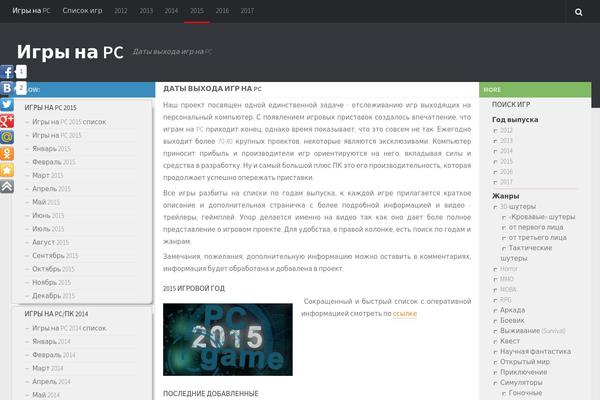Share on VKontakte icon
This screenshot has width=600, height=400.
tap(7, 88)
